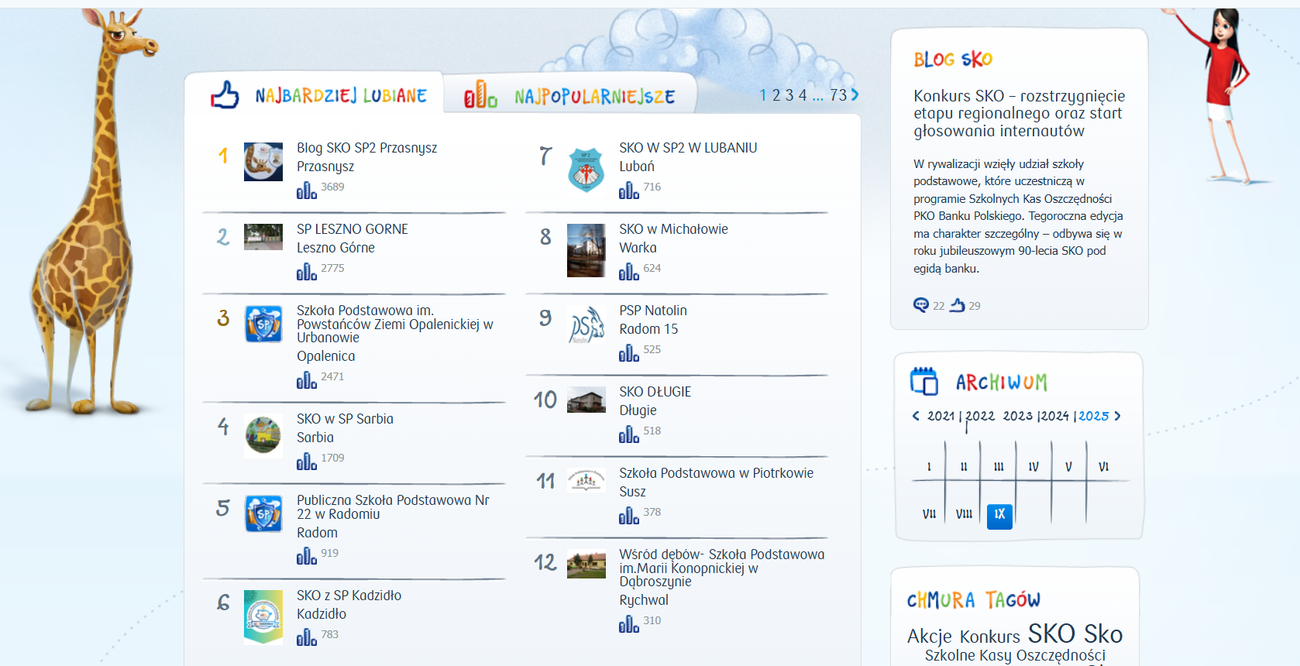Open Powstańców Ziemi Opalenickiej school blog link

pos(395,324)
